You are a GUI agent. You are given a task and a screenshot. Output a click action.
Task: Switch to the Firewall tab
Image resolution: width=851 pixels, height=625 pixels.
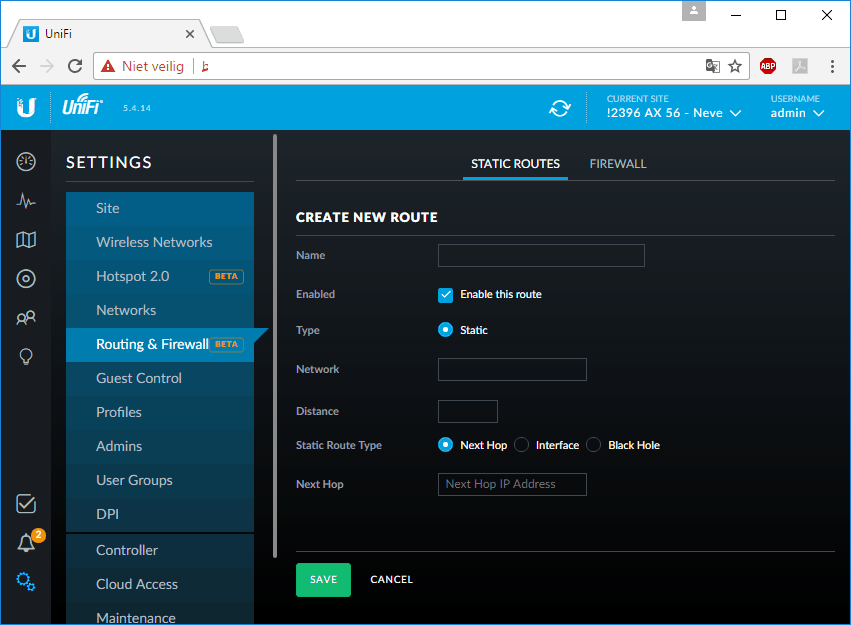618,164
